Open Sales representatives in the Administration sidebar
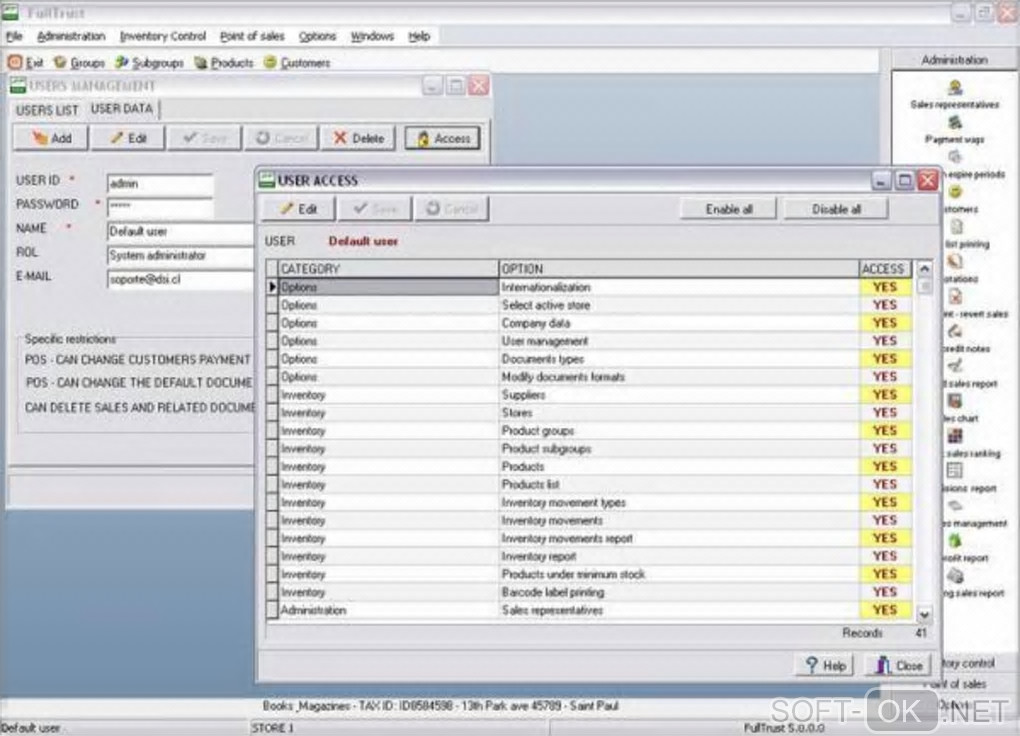The image size is (1020, 736). [954, 95]
